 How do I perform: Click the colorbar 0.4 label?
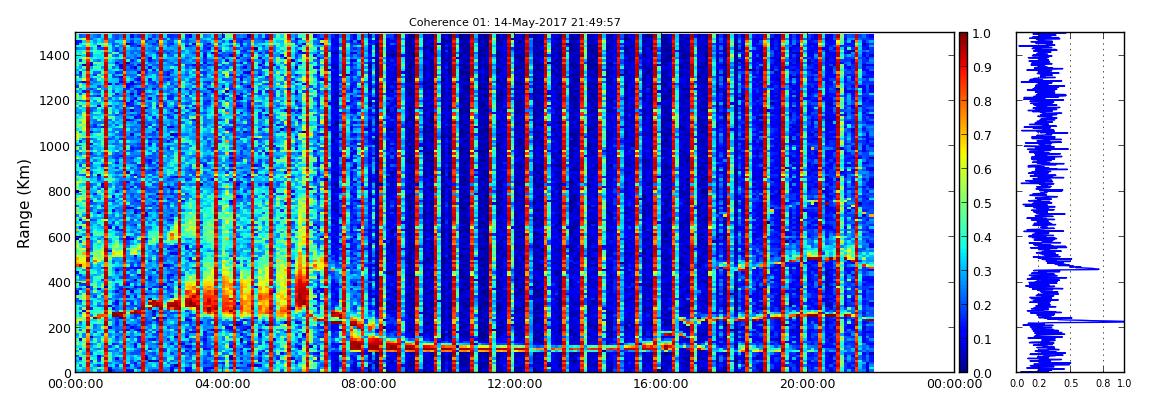(982, 237)
